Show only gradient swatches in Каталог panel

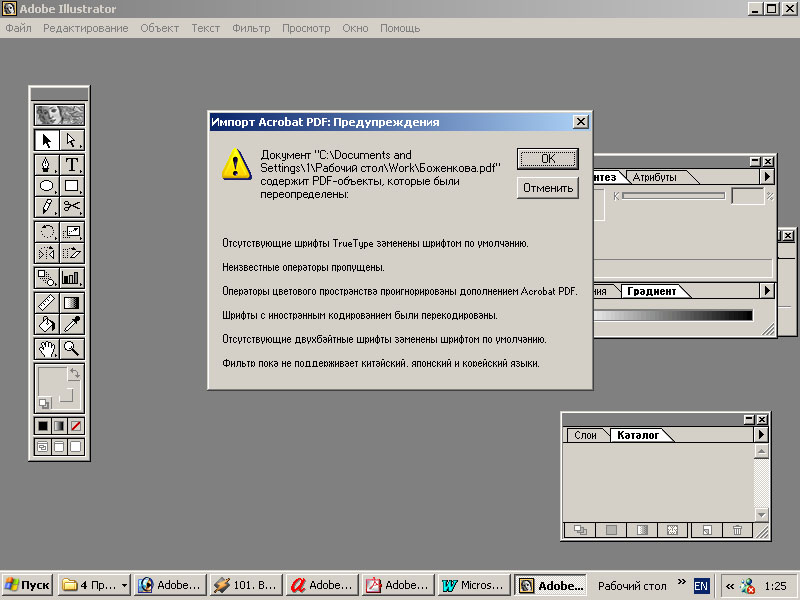tap(642, 530)
